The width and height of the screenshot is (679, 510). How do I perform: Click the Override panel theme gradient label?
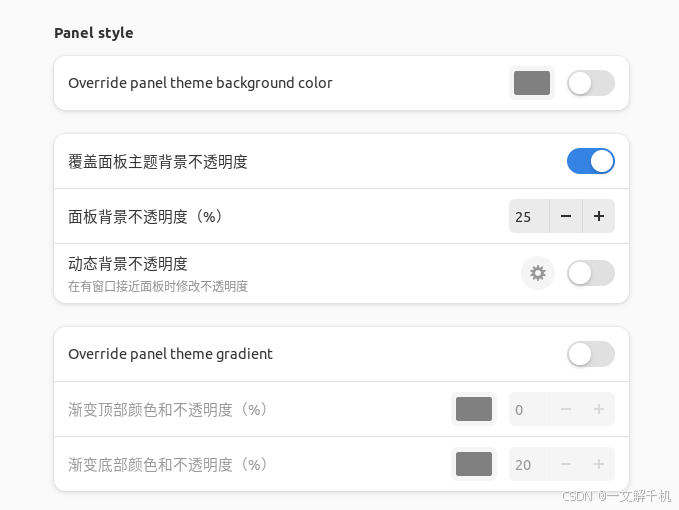click(170, 354)
